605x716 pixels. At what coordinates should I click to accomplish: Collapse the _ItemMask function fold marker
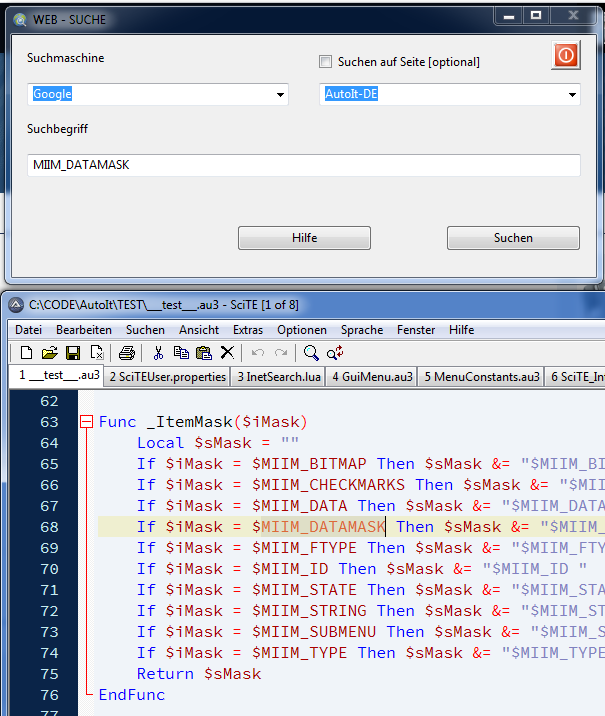(86, 422)
